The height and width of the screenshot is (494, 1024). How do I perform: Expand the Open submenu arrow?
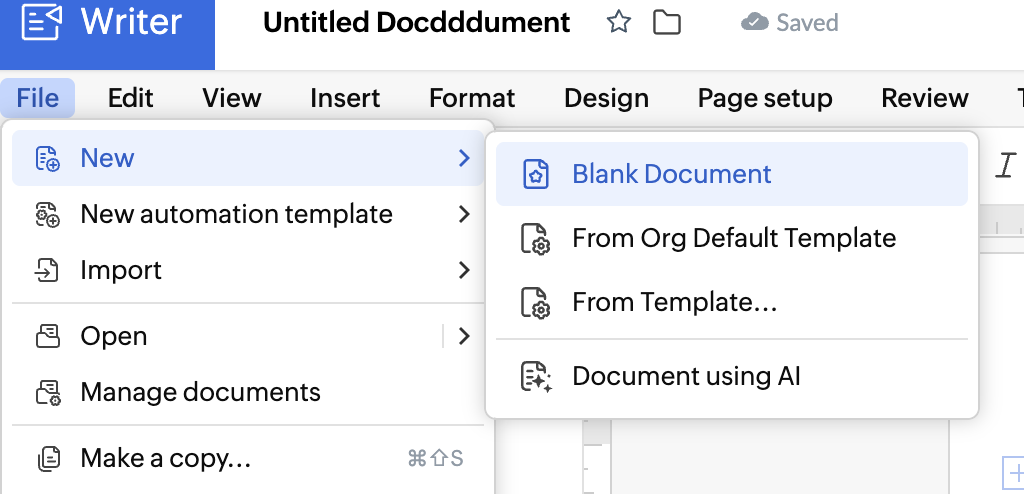click(x=463, y=336)
